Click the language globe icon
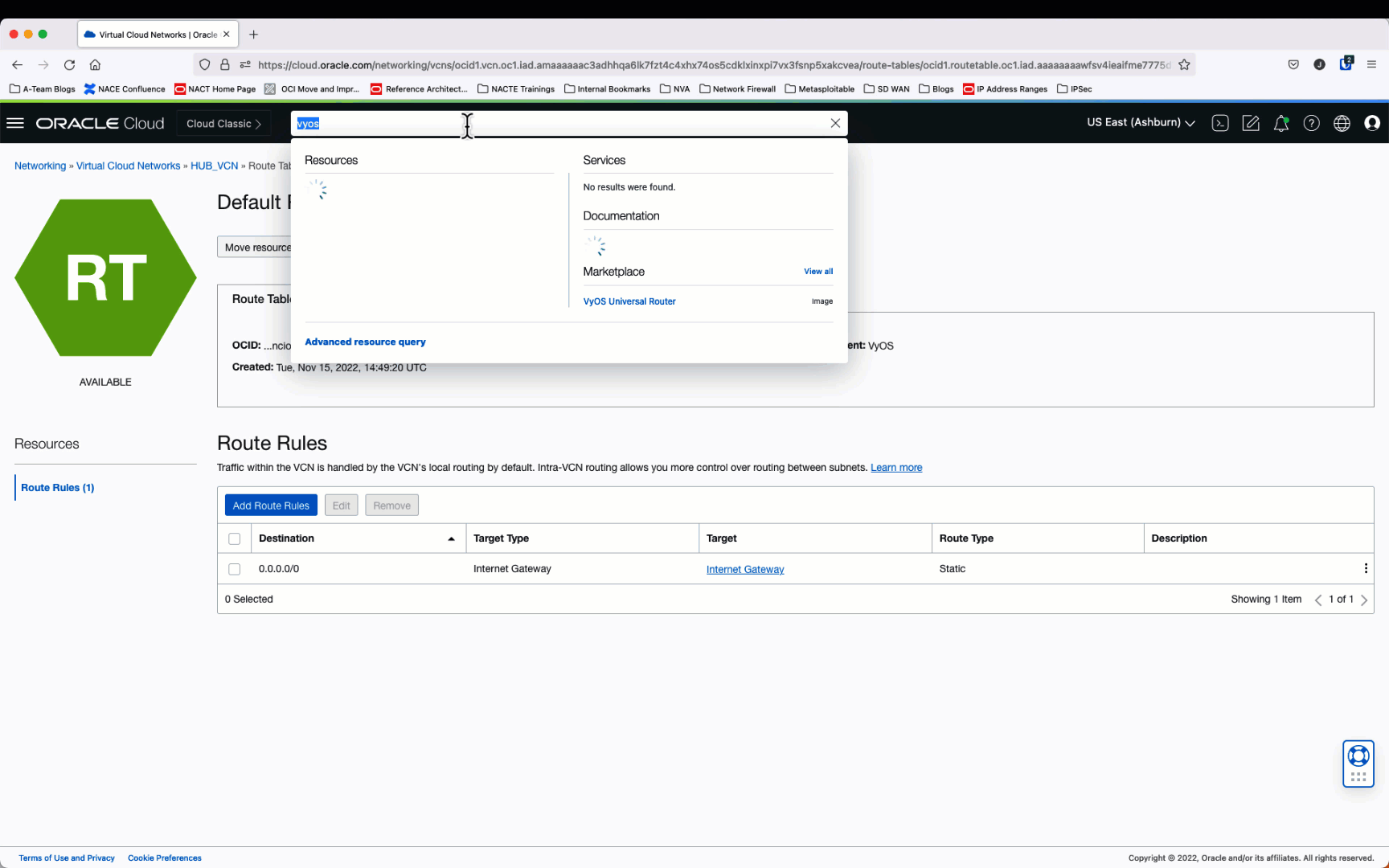This screenshot has width=1389, height=868. [1342, 123]
